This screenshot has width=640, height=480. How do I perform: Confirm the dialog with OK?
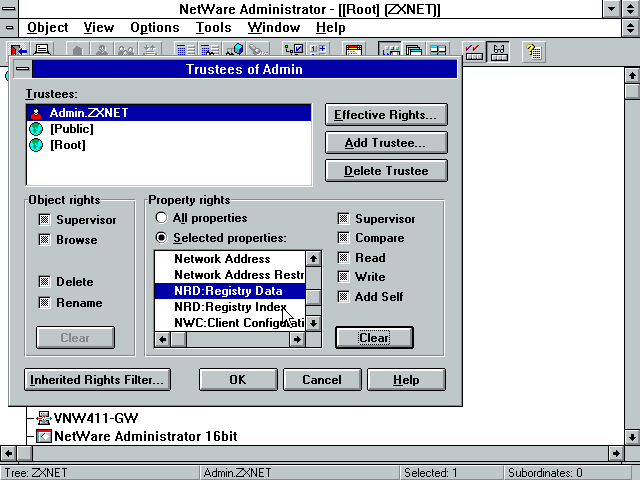[238, 380]
